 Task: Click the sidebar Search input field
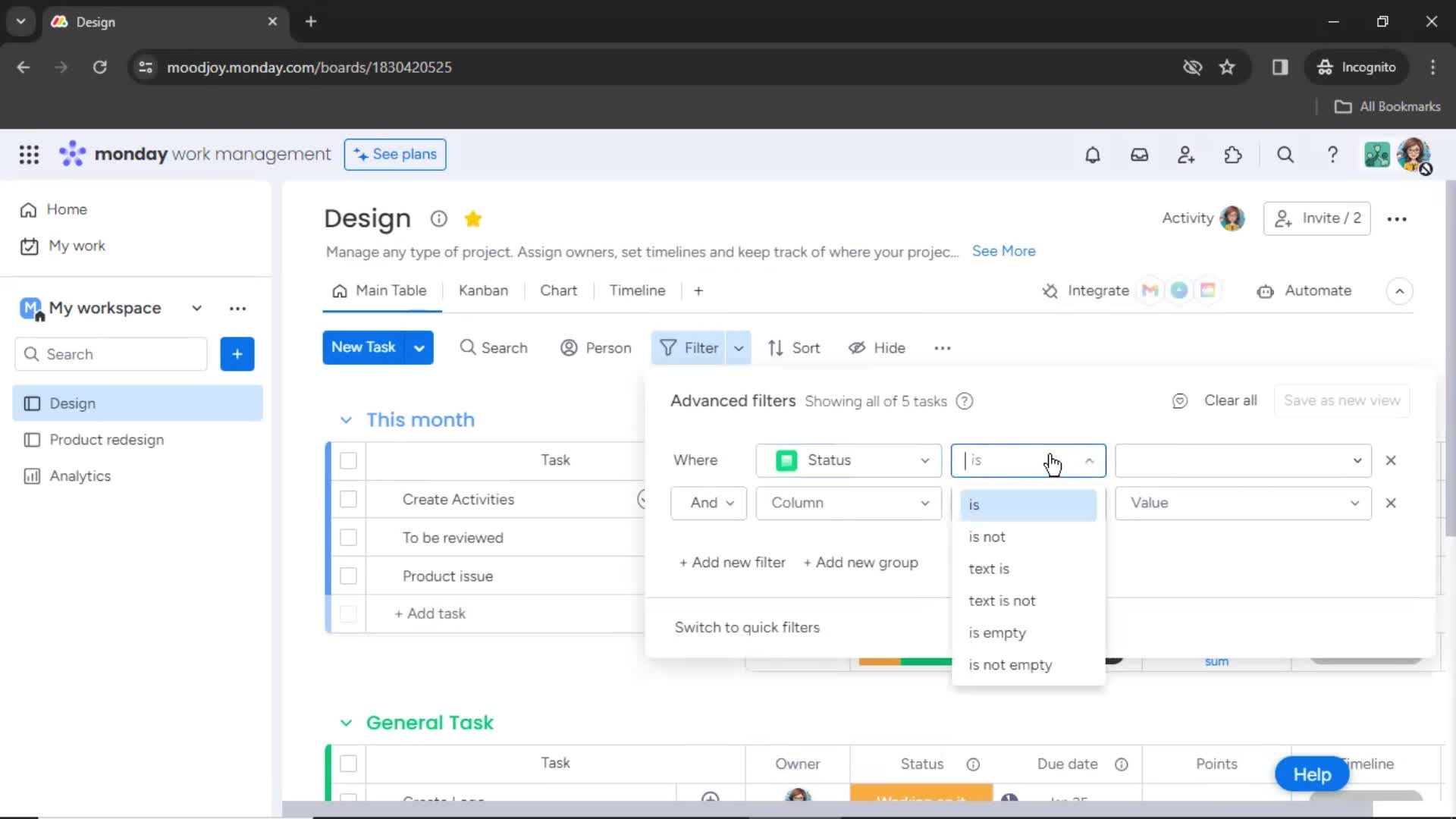click(111, 354)
